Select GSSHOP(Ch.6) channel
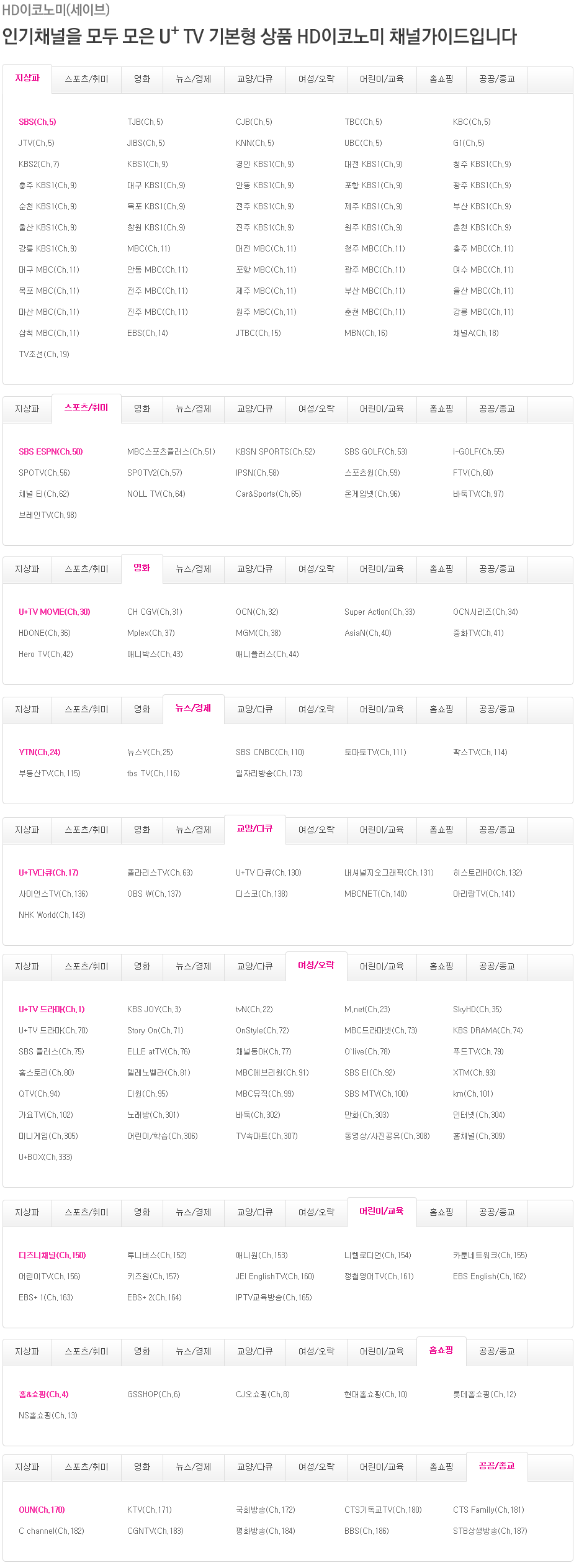The width and height of the screenshot is (579, 1568). tap(154, 1395)
